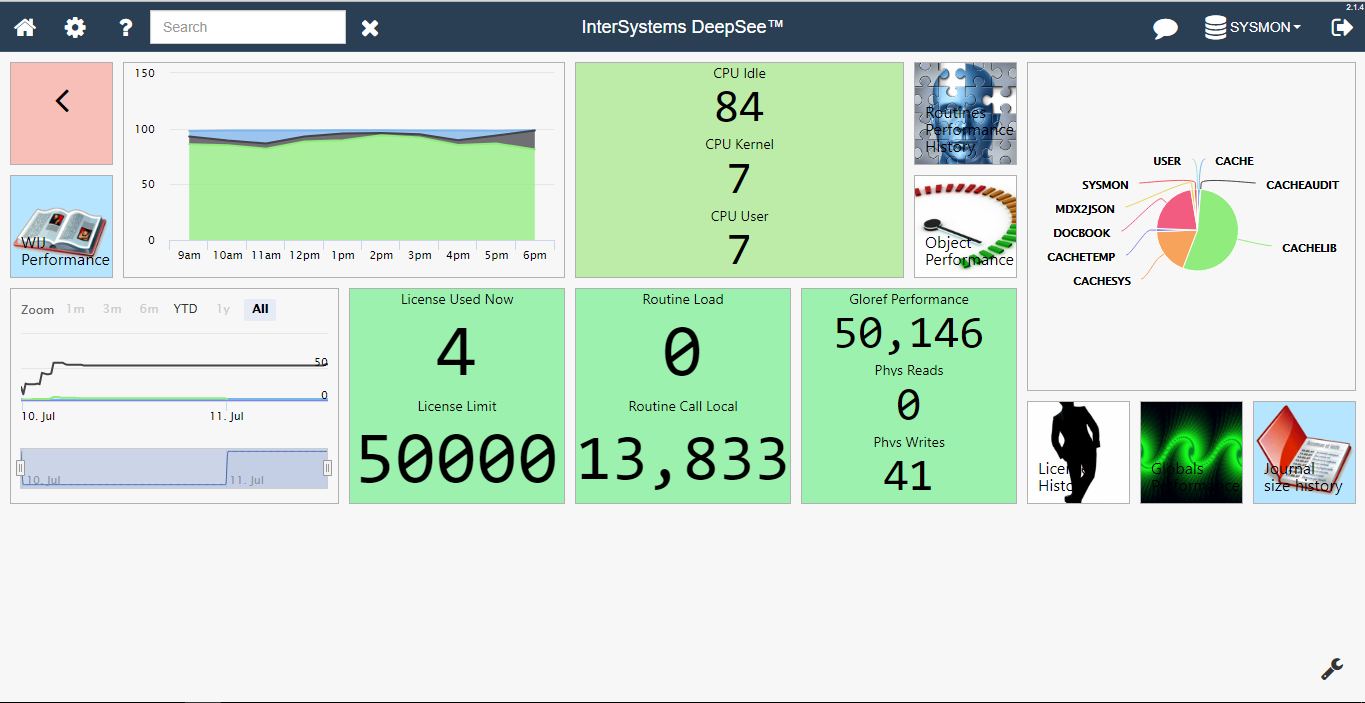Go to the Home page icon
Image resolution: width=1365 pixels, height=703 pixels.
coord(25,27)
